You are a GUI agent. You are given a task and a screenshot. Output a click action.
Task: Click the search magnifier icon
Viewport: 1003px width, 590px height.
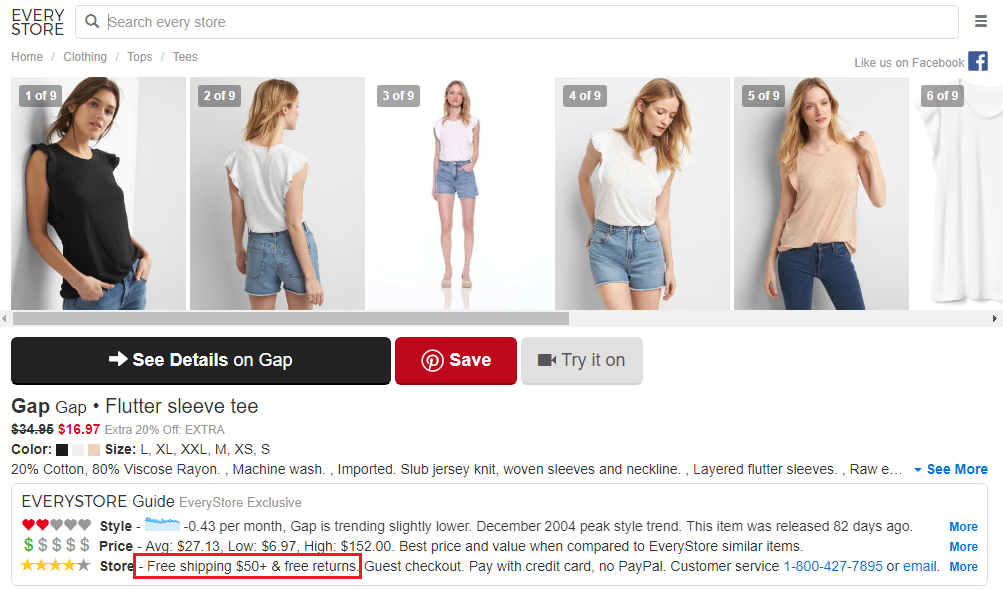point(92,22)
